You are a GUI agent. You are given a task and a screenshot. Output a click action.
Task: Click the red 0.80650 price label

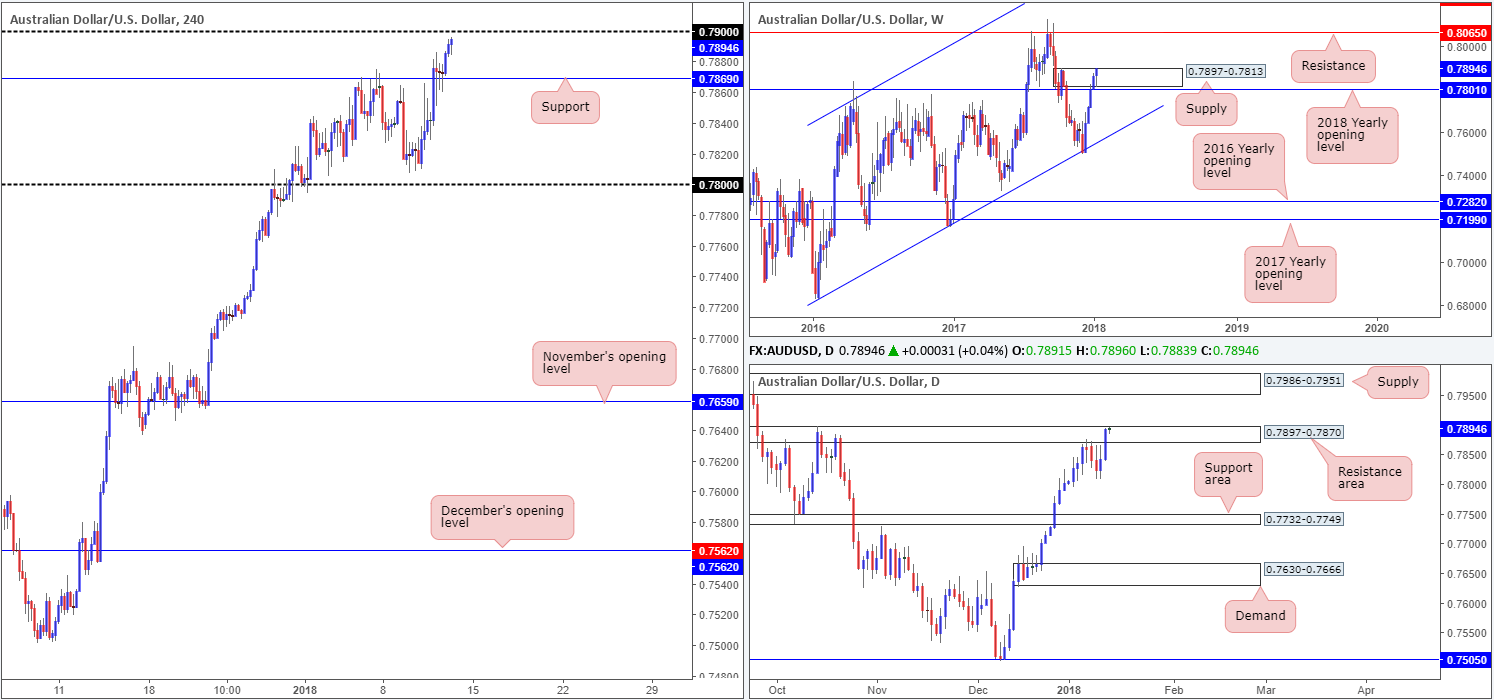click(1465, 32)
